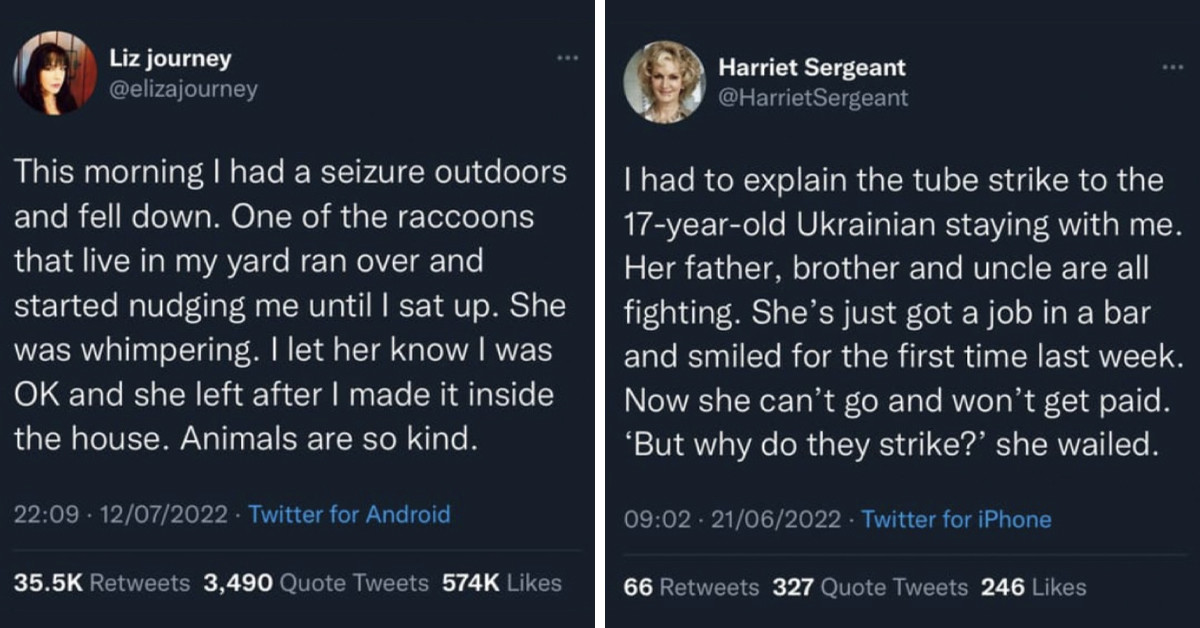
Task: Select the Harriet Sergeant display name
Action: [811, 67]
